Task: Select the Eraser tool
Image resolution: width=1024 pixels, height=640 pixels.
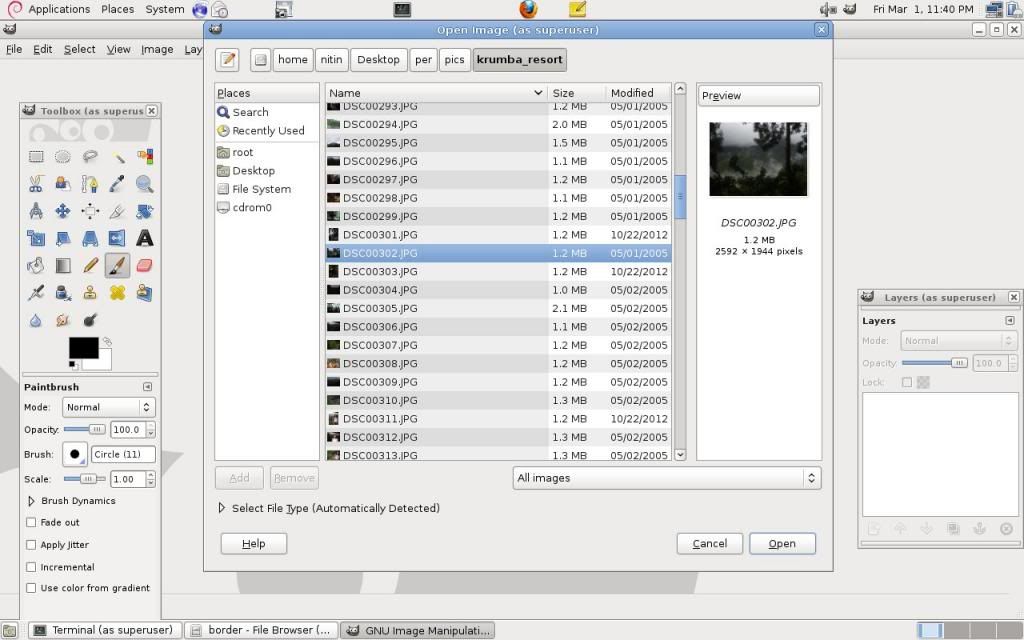Action: 144,266
